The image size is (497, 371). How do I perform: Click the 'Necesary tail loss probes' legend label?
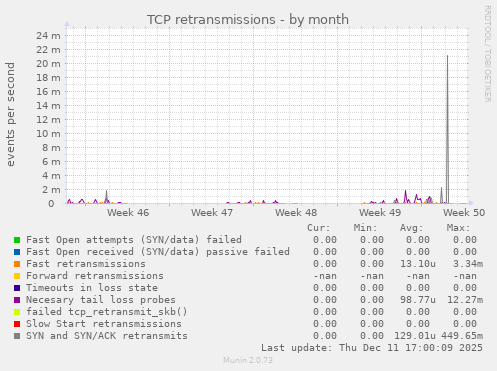(x=101, y=300)
